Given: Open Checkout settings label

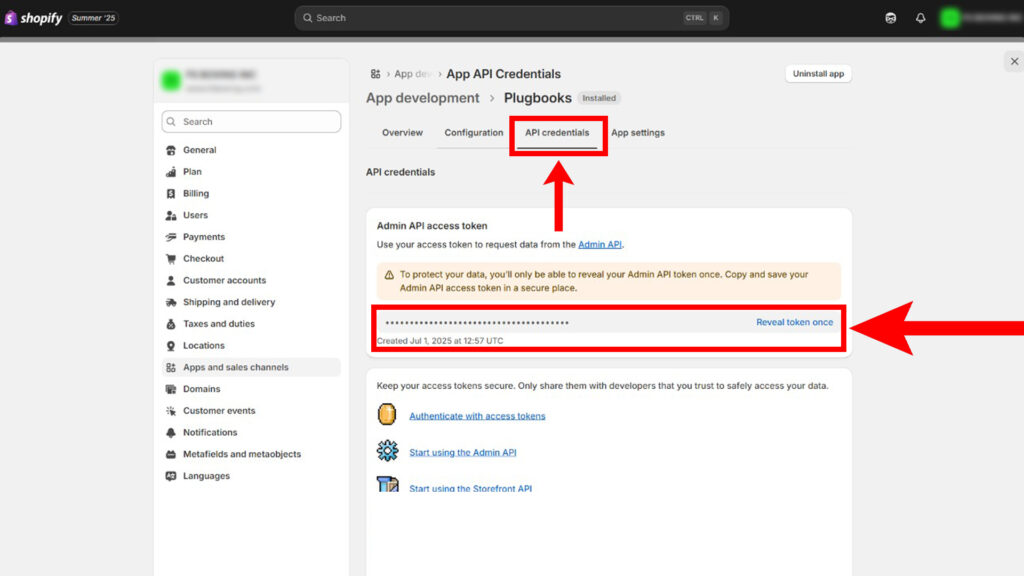Looking at the screenshot, I should [204, 259].
